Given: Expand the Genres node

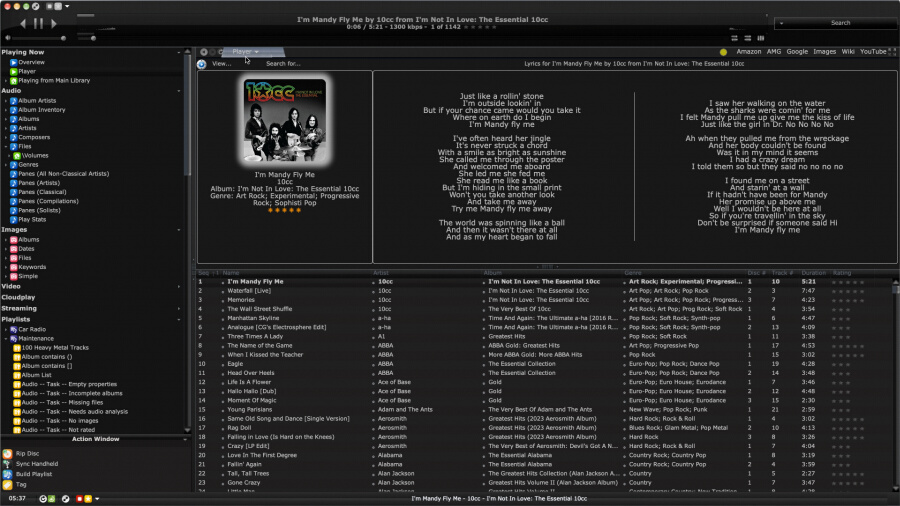Looking at the screenshot, I should pos(6,165).
